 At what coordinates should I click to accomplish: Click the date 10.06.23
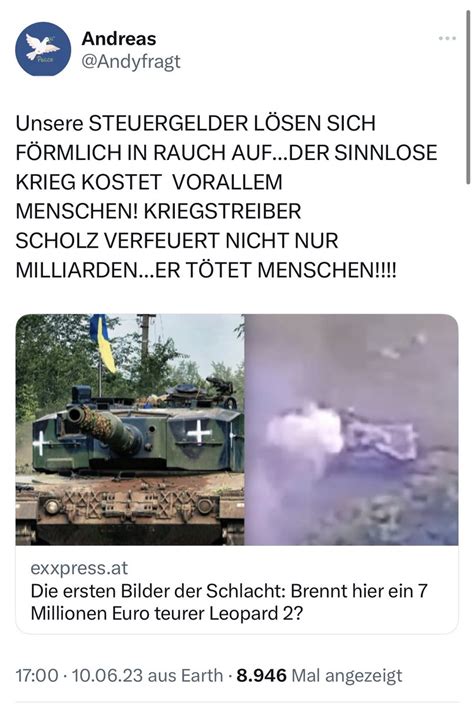click(107, 675)
